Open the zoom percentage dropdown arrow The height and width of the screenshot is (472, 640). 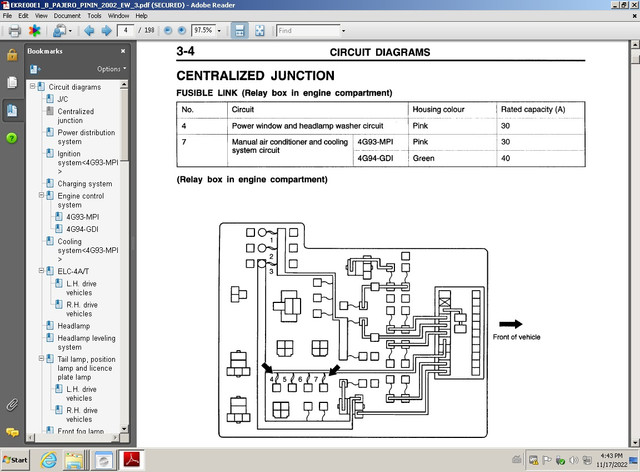tap(219, 31)
